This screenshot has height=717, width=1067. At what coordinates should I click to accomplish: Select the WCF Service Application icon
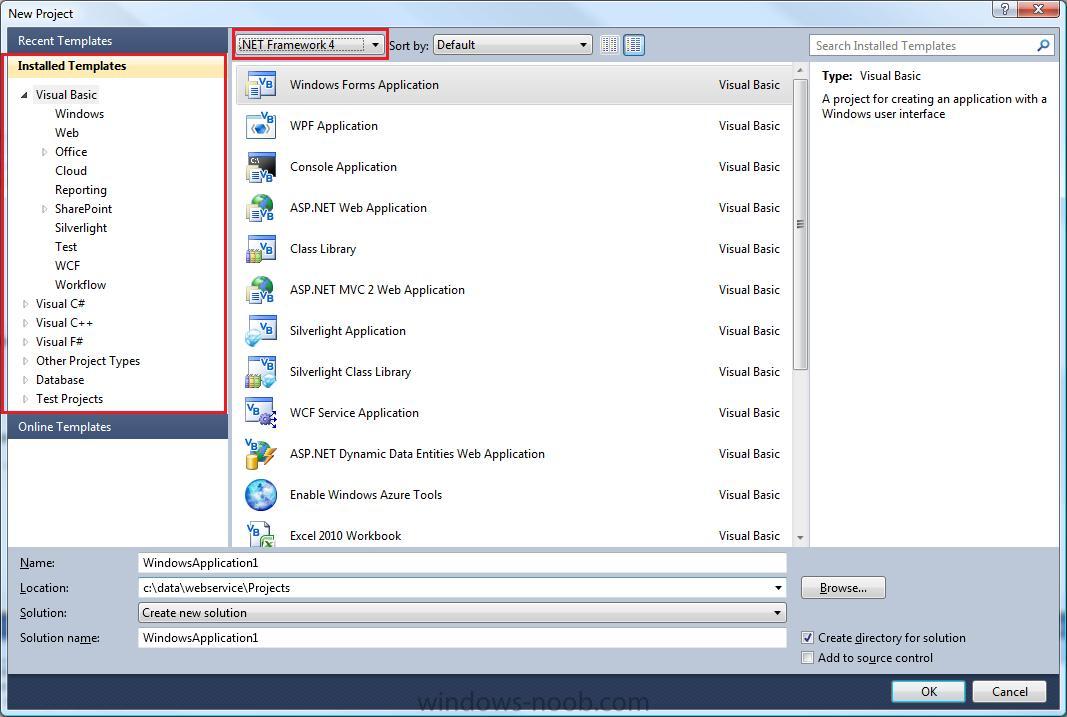261,413
